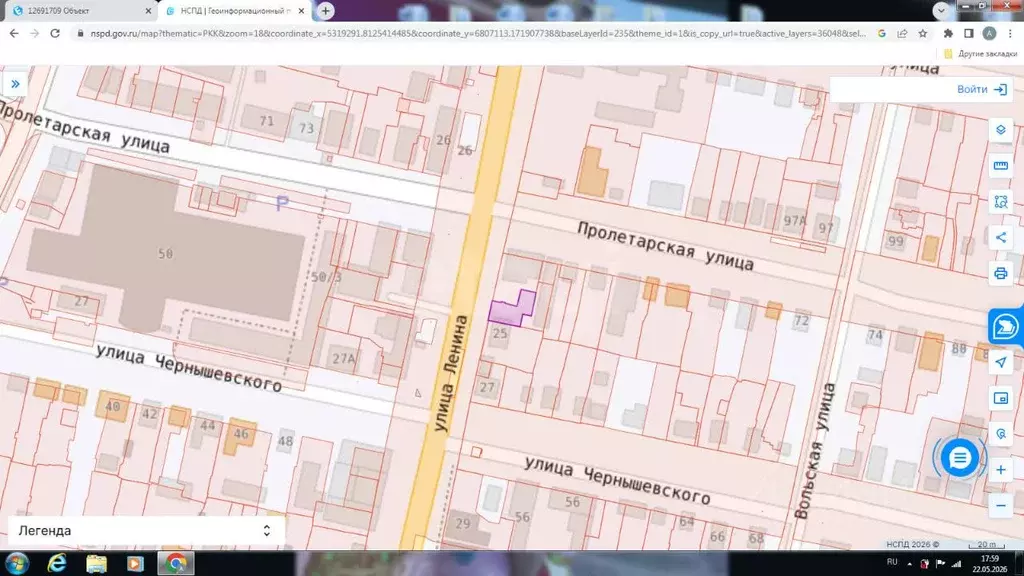Screen dimensions: 1024x576
Task: Share the current map view
Action: 1000,238
